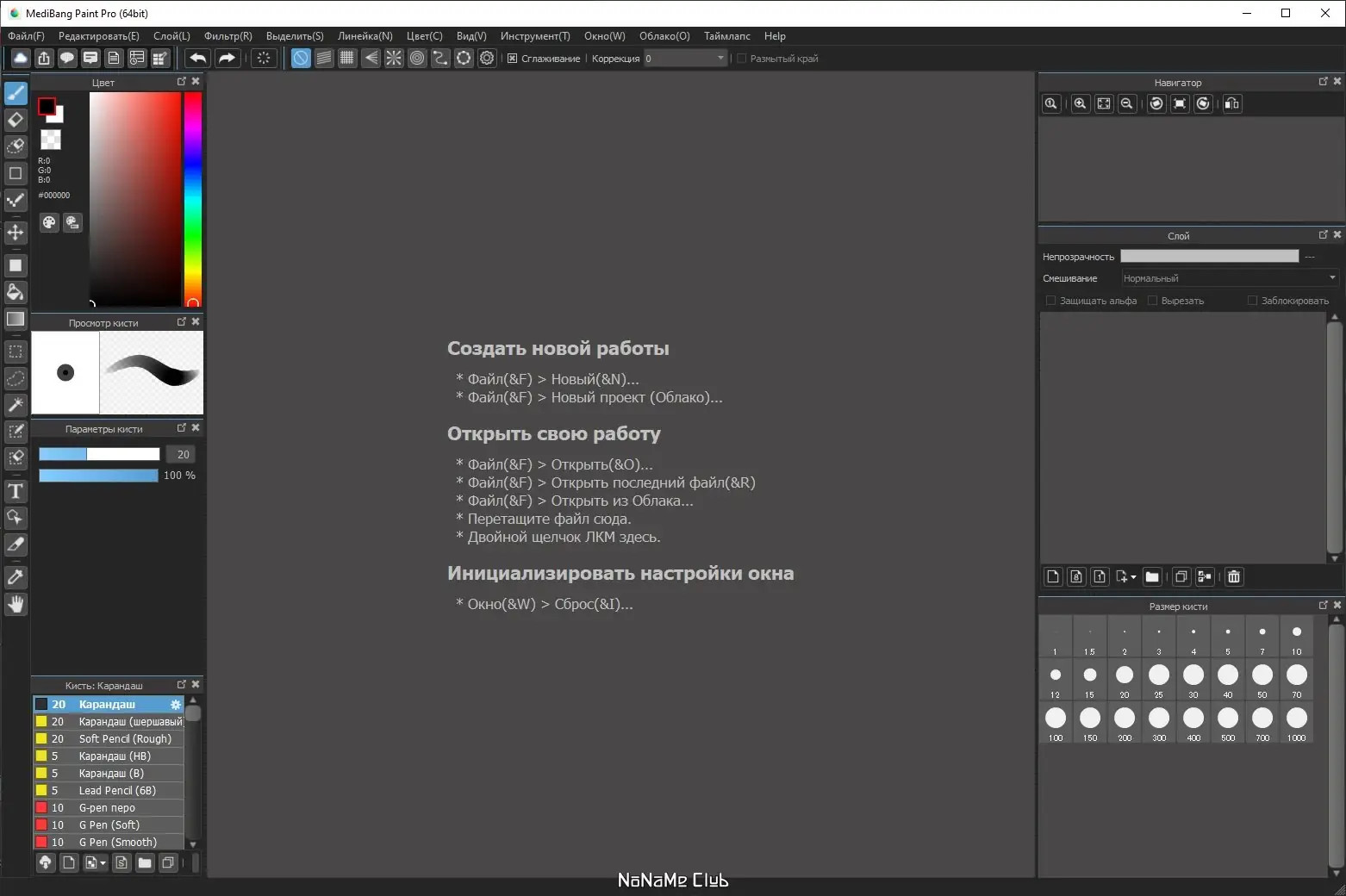Open the Смешивание blend mode dropdown
The width and height of the screenshot is (1346, 896).
(x=1230, y=278)
